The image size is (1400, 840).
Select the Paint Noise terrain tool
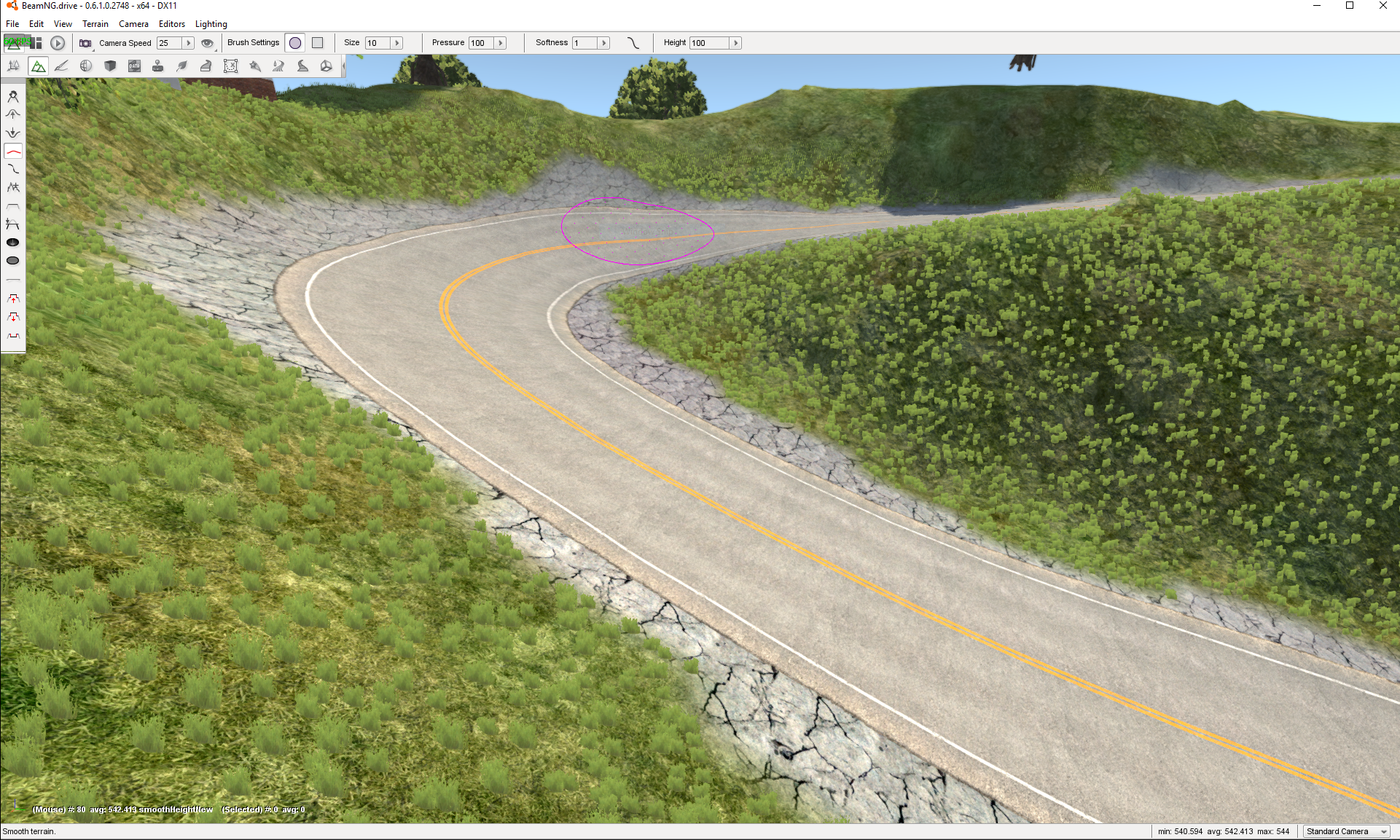tap(13, 187)
